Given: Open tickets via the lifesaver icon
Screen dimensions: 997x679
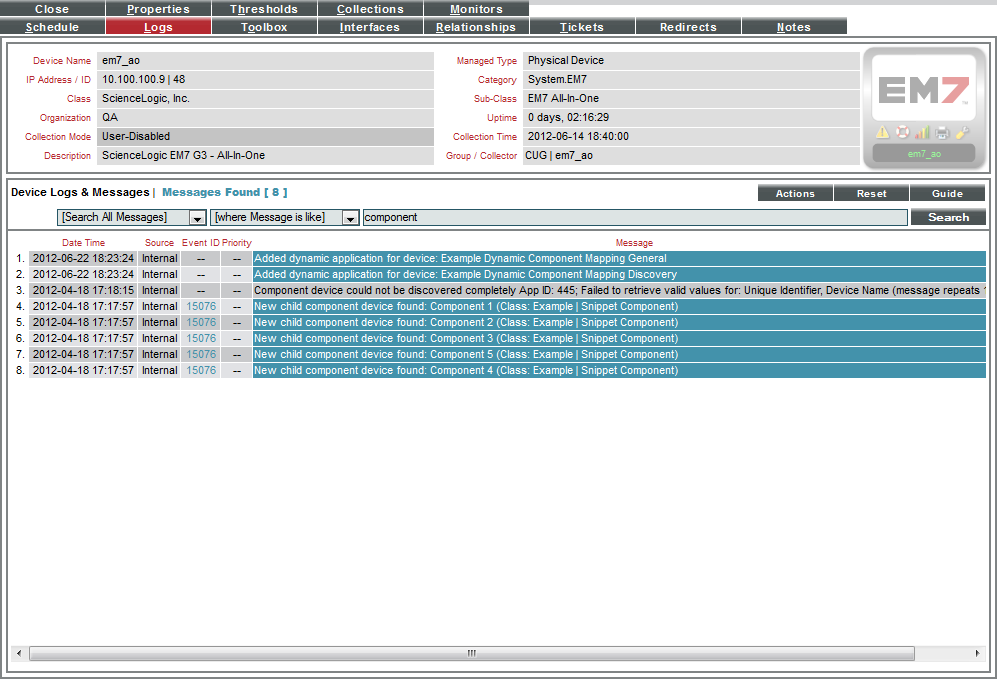Looking at the screenshot, I should tap(903, 131).
